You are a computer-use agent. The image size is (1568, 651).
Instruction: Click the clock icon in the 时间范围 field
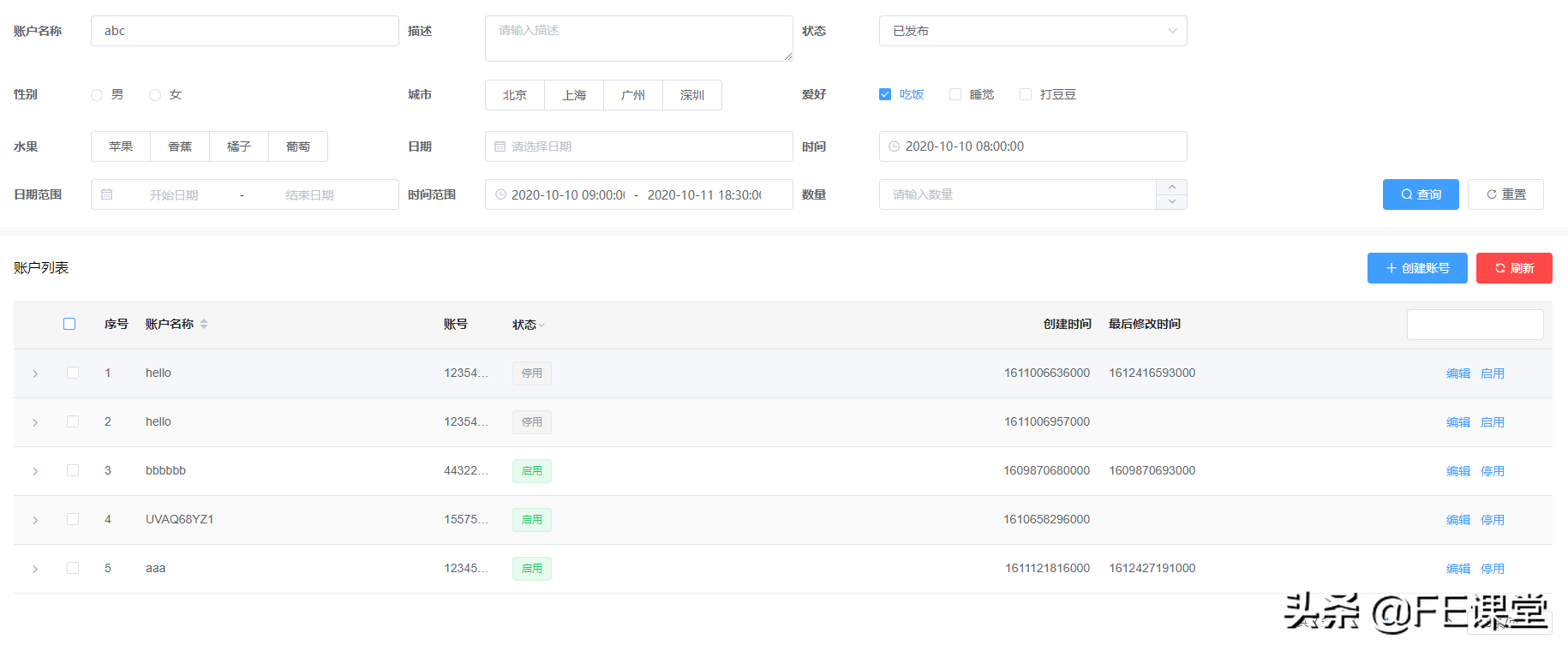(x=500, y=195)
